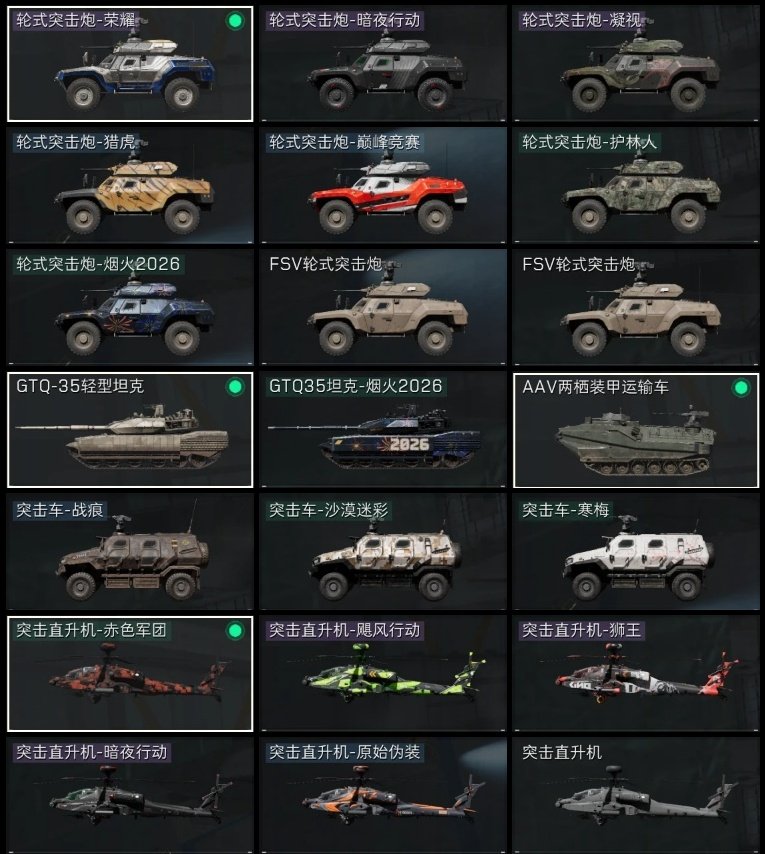This screenshot has width=765, height=854.
Task: Pick the white 突击车-寒梅 skin
Action: coord(636,552)
